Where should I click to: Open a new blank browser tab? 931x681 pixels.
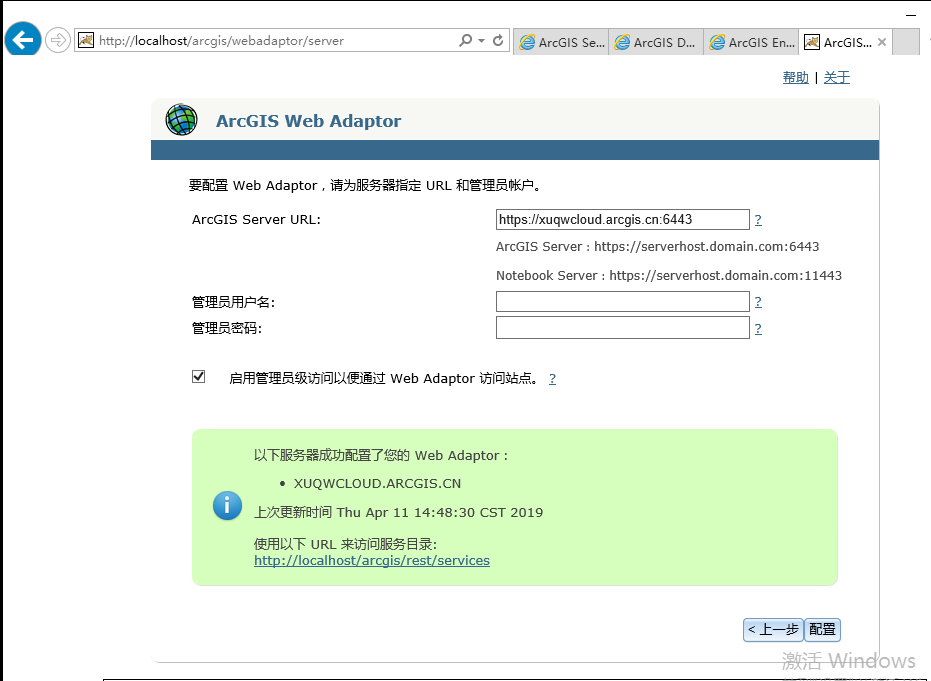click(x=906, y=42)
